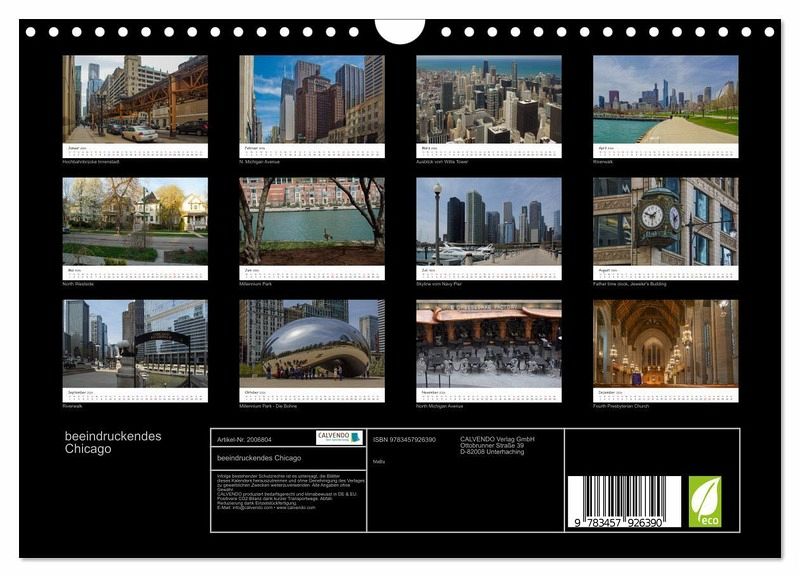Click the April date strip

(665, 150)
